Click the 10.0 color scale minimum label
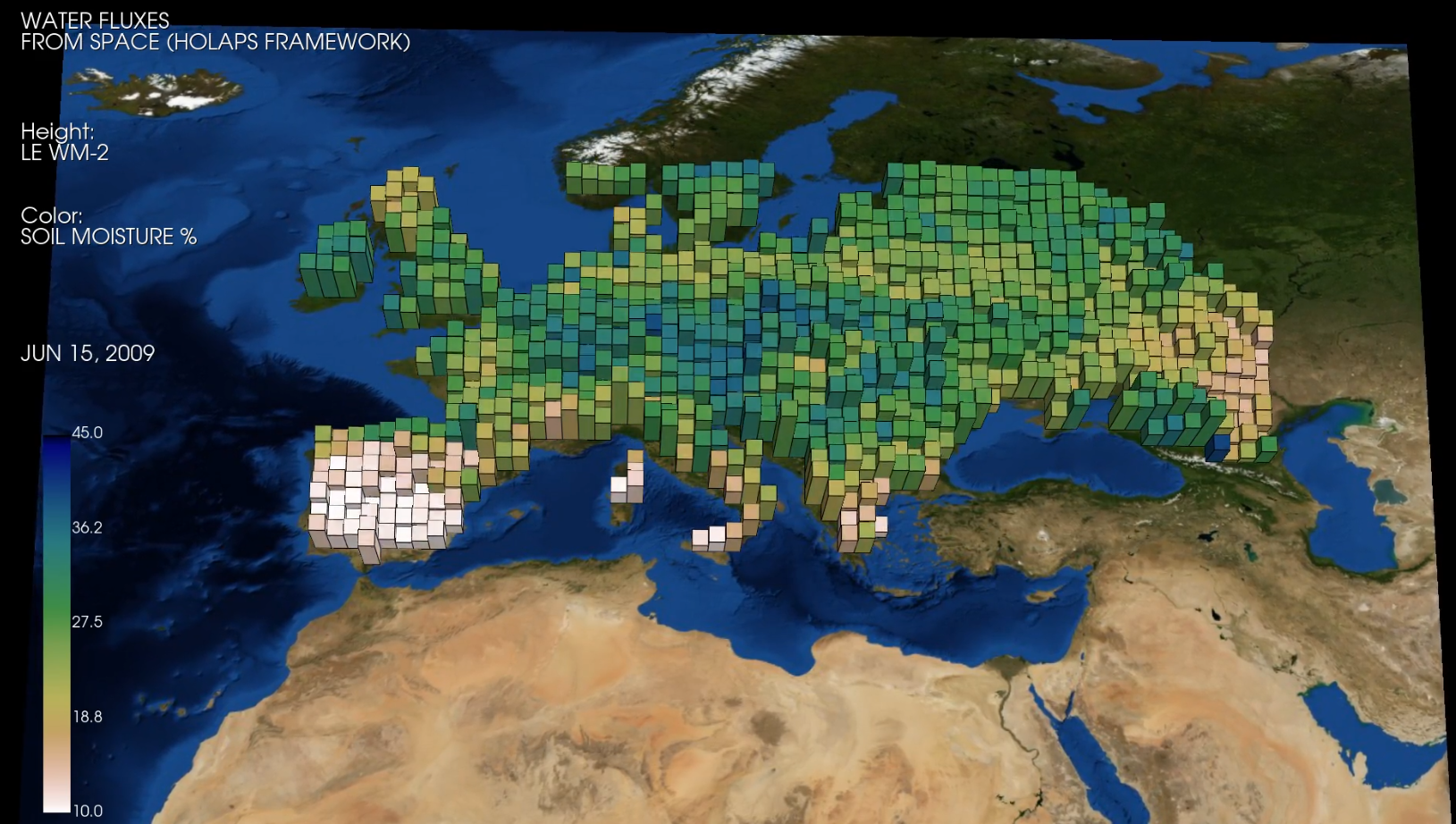The image size is (1456, 824). point(88,811)
